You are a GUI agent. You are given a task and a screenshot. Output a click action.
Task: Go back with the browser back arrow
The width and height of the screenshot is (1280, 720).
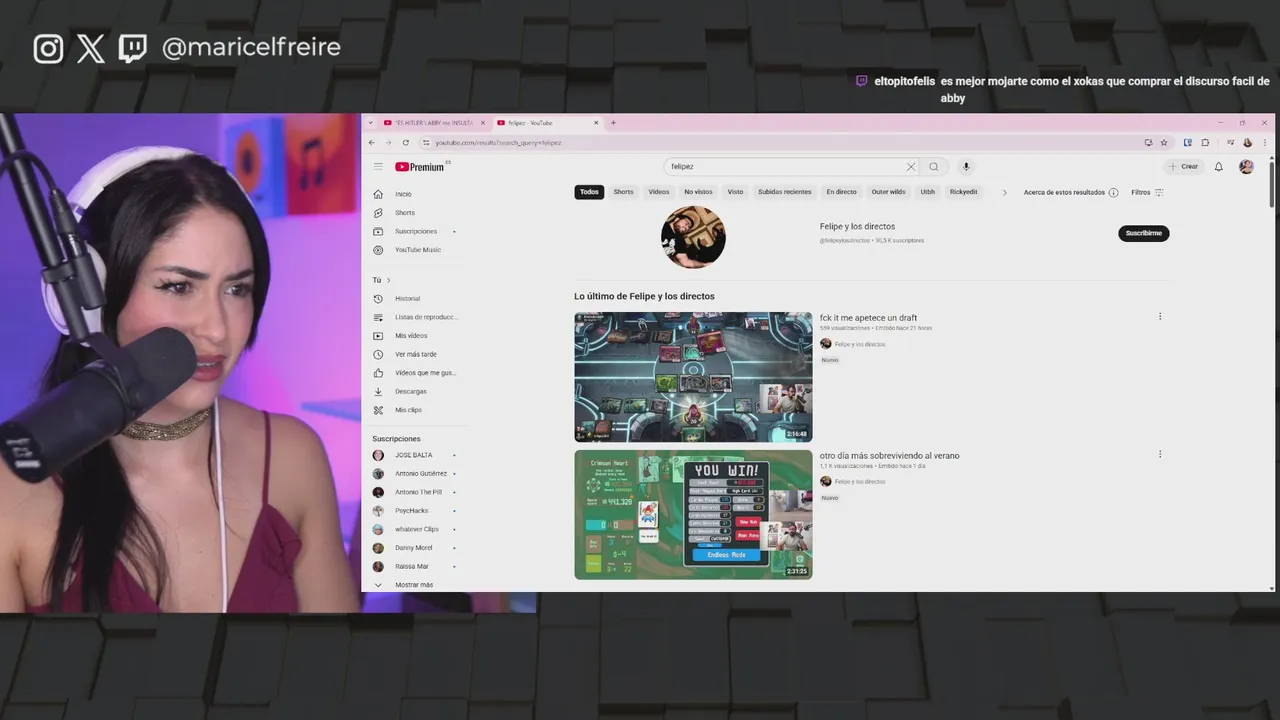tap(372, 143)
